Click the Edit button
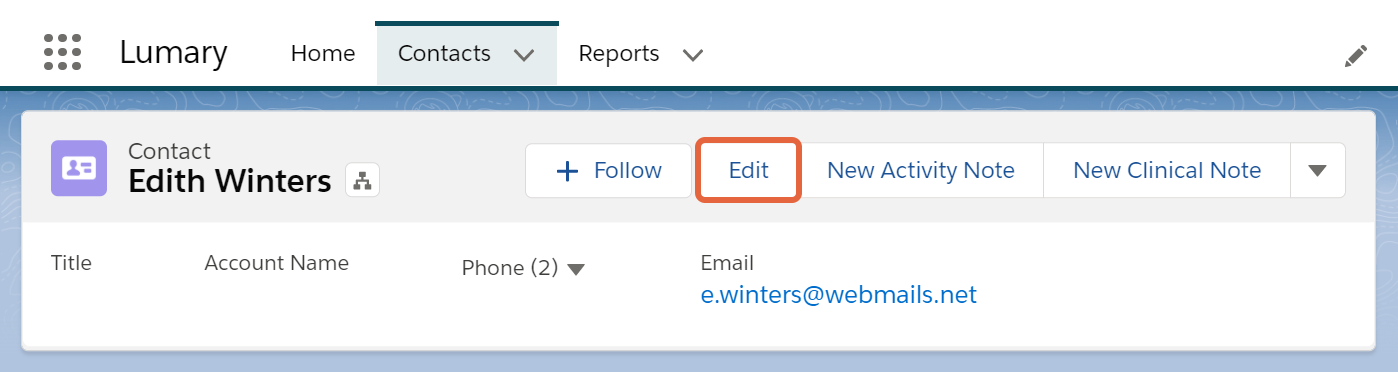 coord(748,170)
